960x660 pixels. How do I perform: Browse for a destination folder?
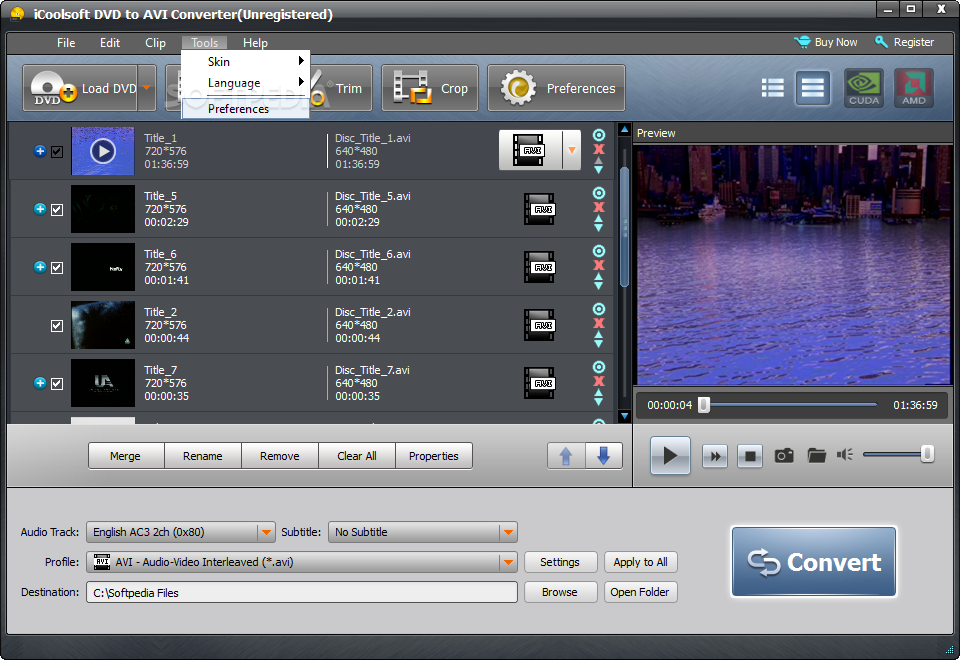click(x=560, y=592)
